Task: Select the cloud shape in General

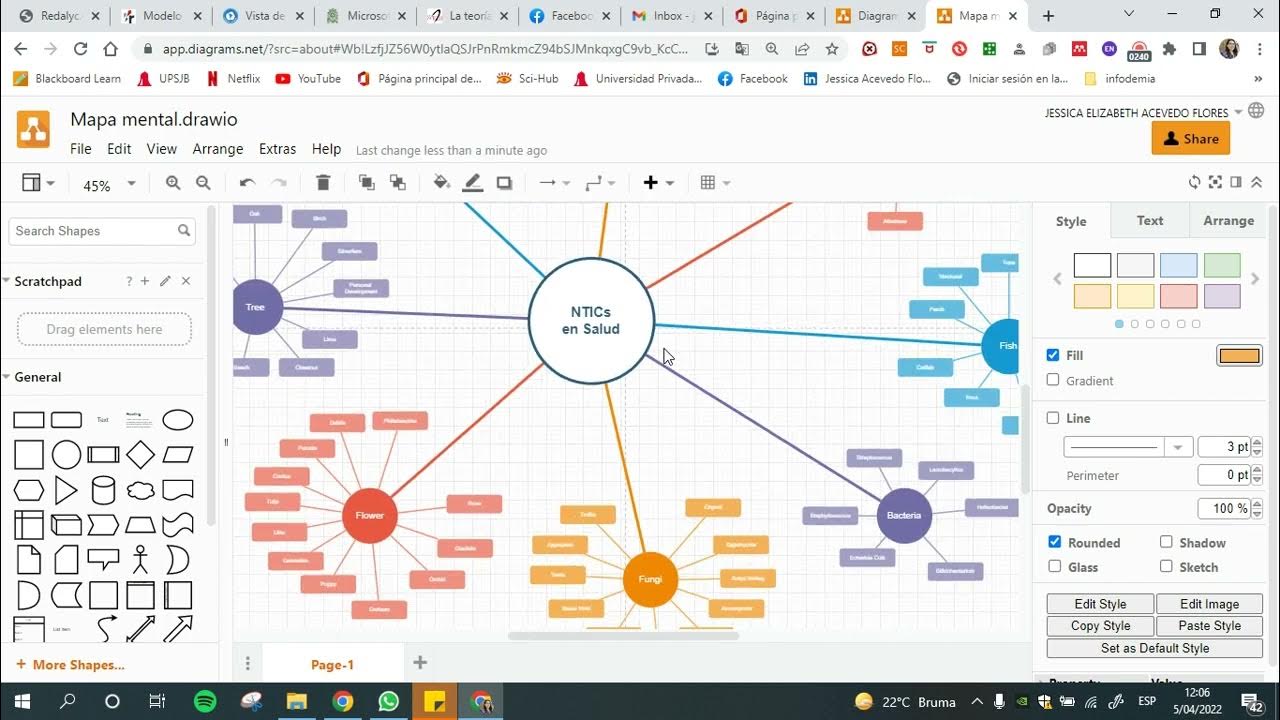Action: point(140,490)
